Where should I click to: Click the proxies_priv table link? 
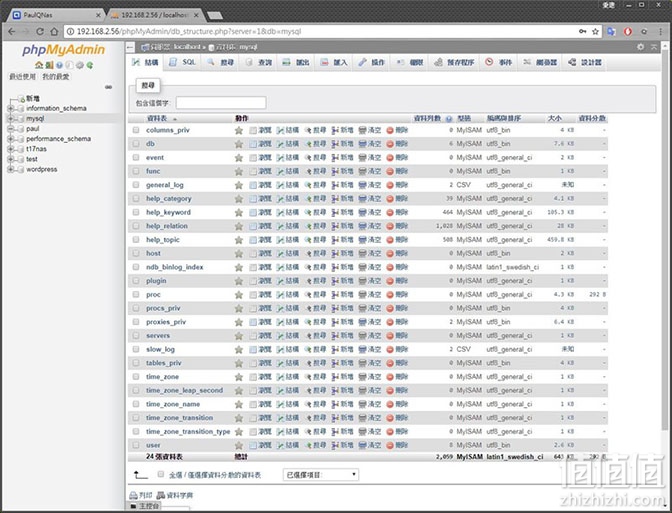pyautogui.click(x=166, y=322)
